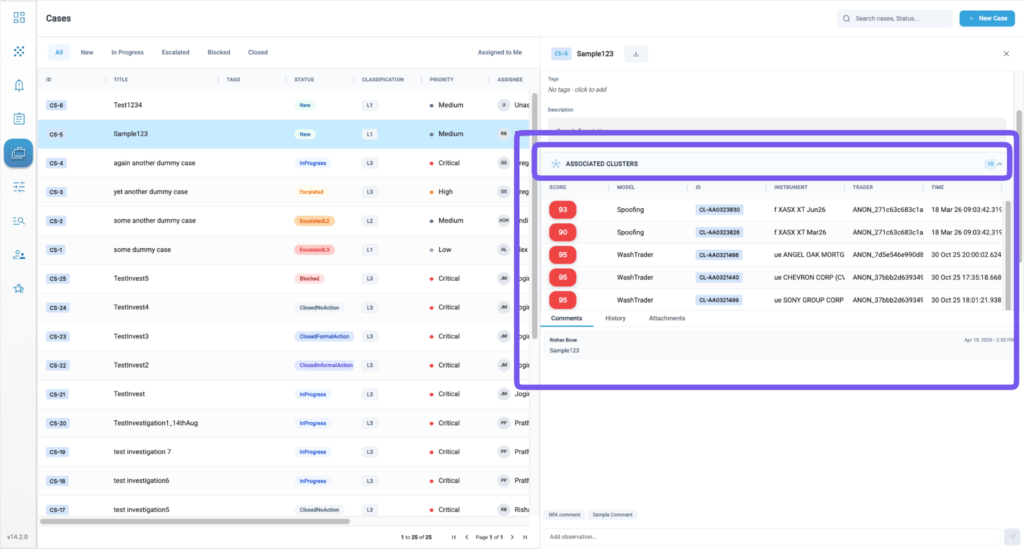Collapse the Associated Clusters section chevron

[999, 164]
